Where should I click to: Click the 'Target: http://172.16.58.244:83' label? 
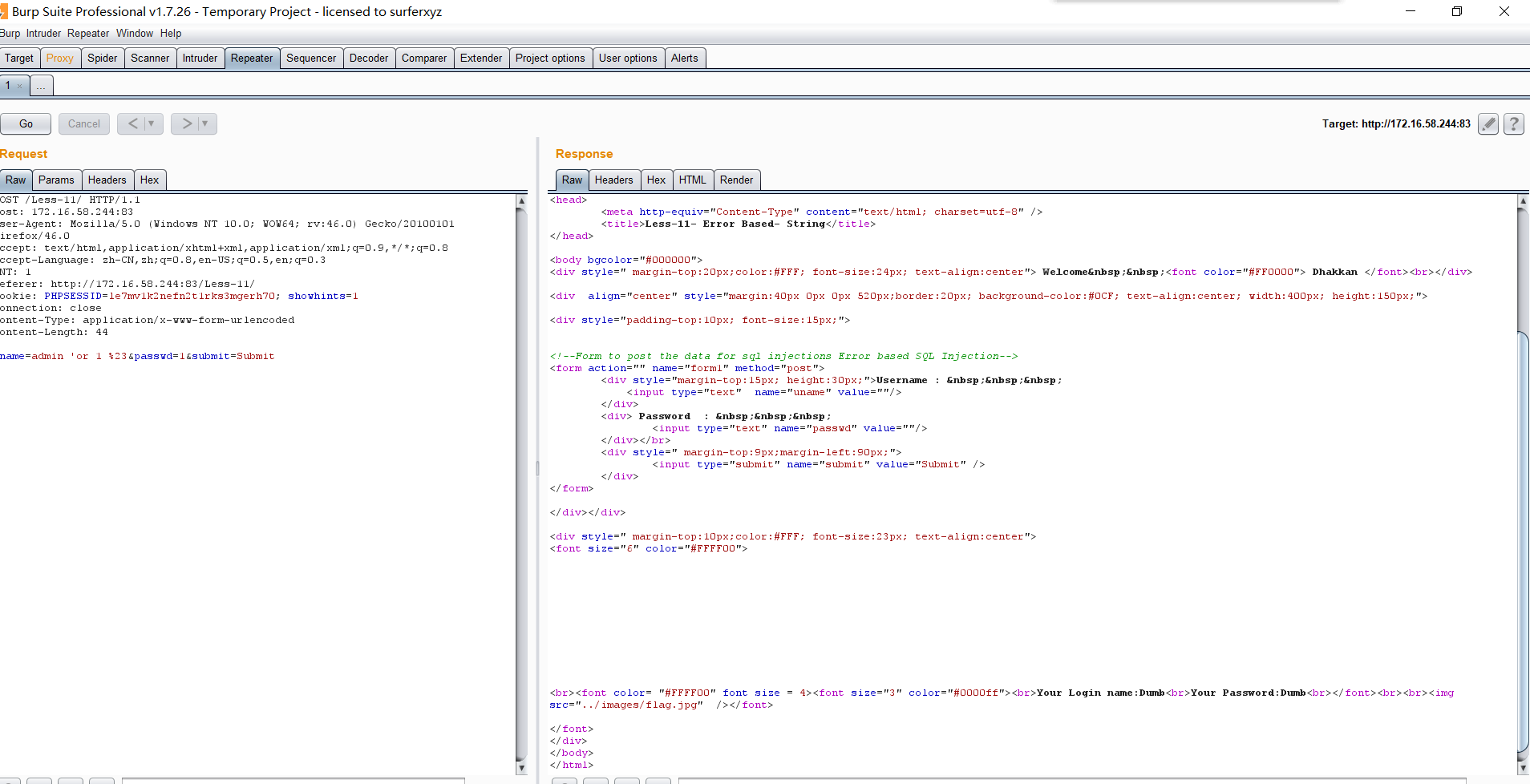tap(1396, 123)
